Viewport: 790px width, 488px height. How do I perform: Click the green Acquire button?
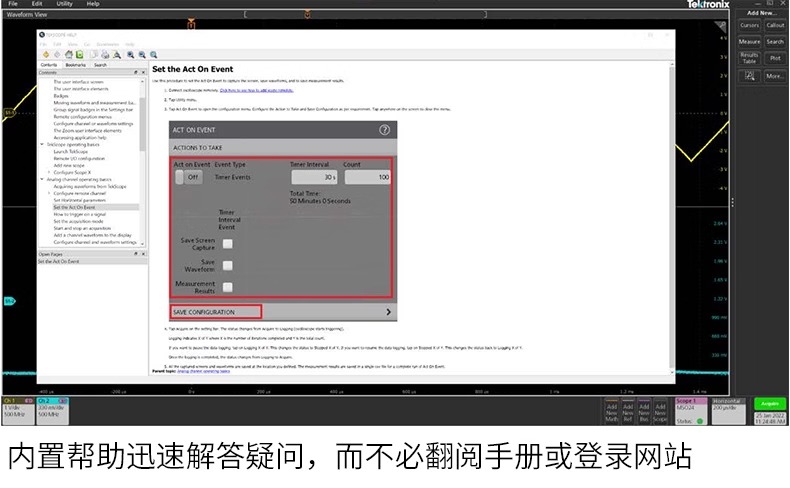pyautogui.click(x=768, y=403)
